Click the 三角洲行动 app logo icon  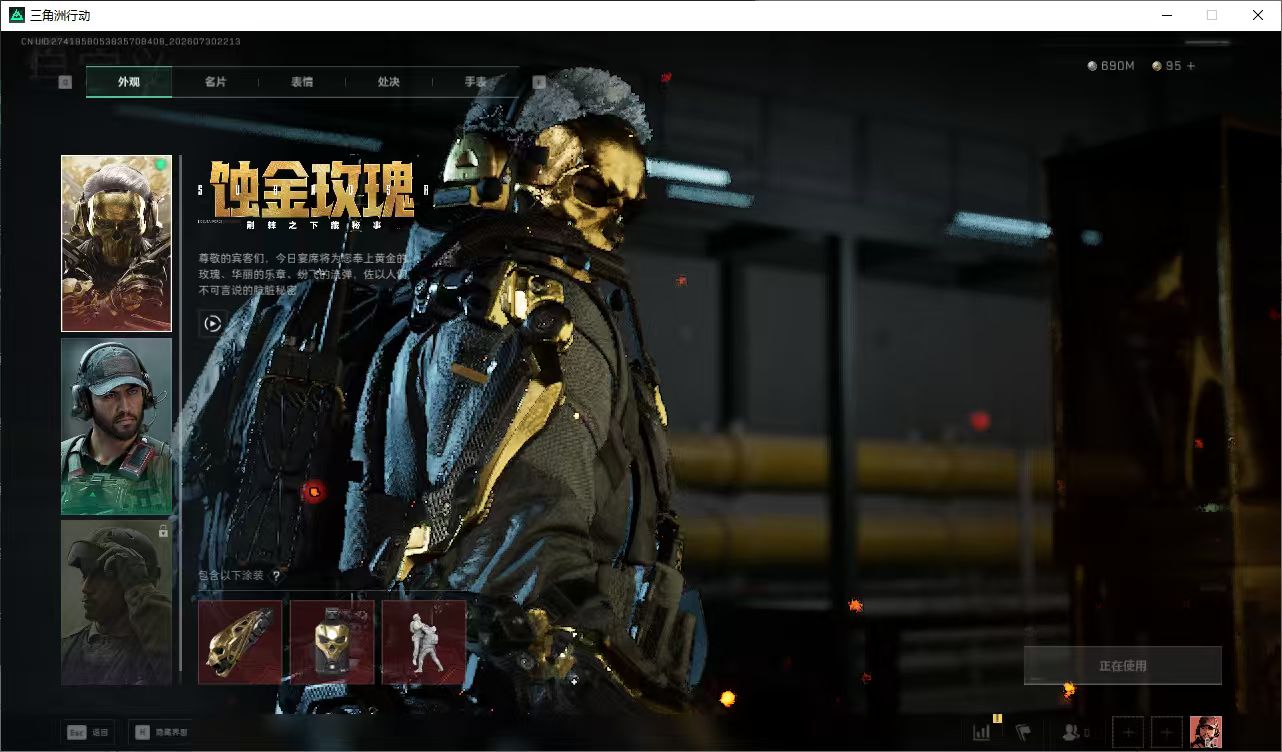[x=16, y=15]
